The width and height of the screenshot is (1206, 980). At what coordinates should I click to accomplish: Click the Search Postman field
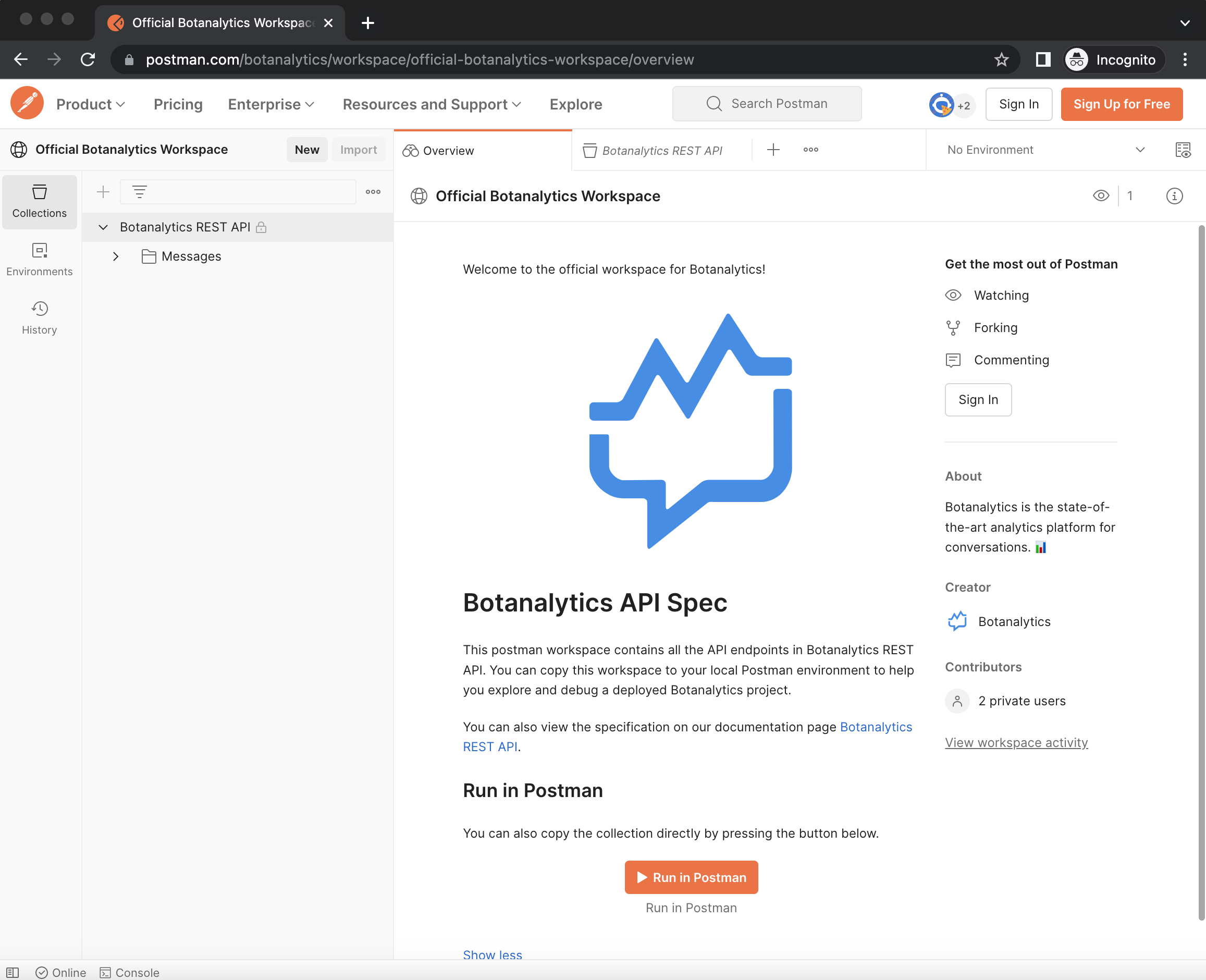point(766,104)
